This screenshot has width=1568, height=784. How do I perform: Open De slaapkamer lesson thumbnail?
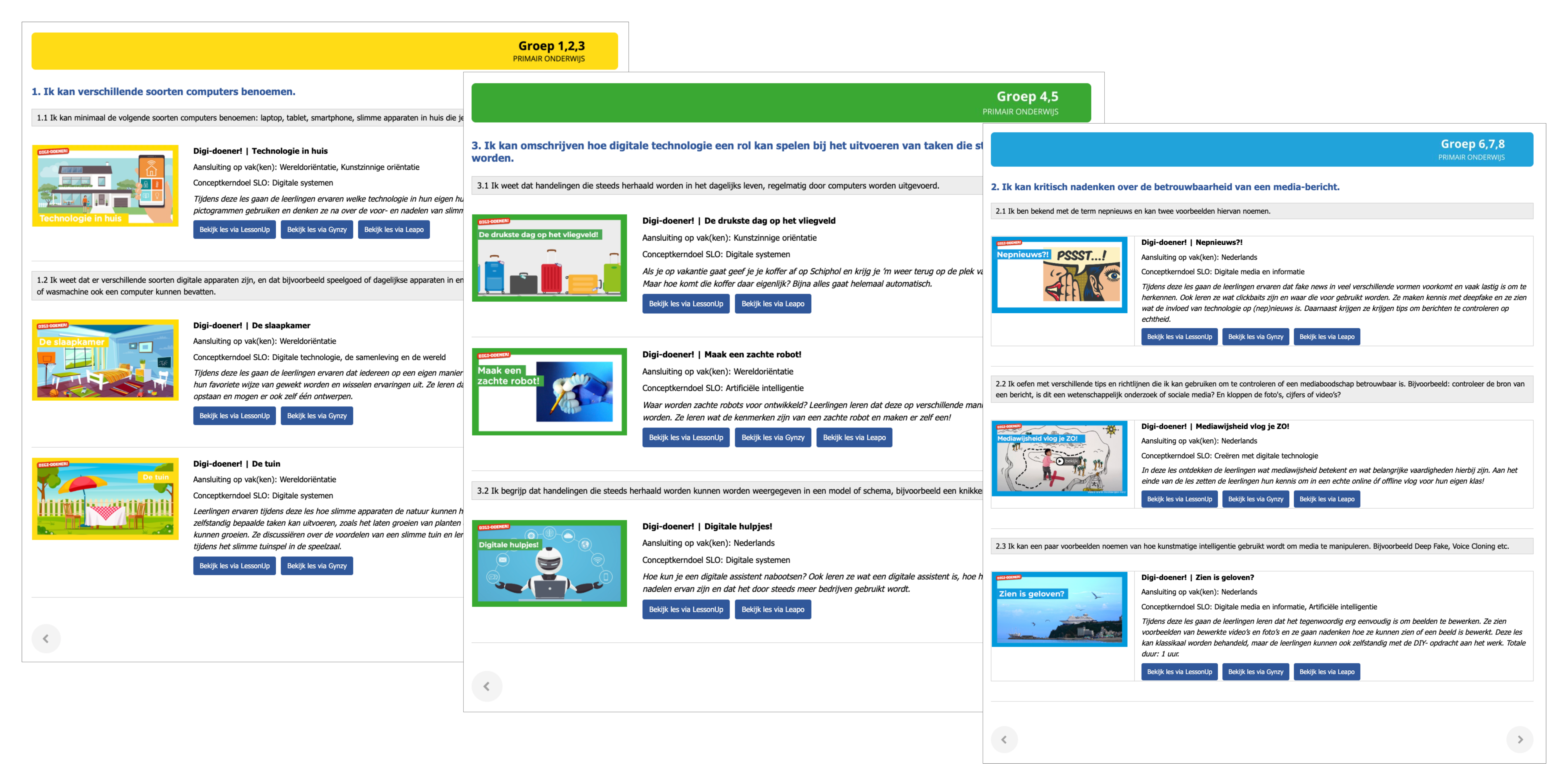105,360
